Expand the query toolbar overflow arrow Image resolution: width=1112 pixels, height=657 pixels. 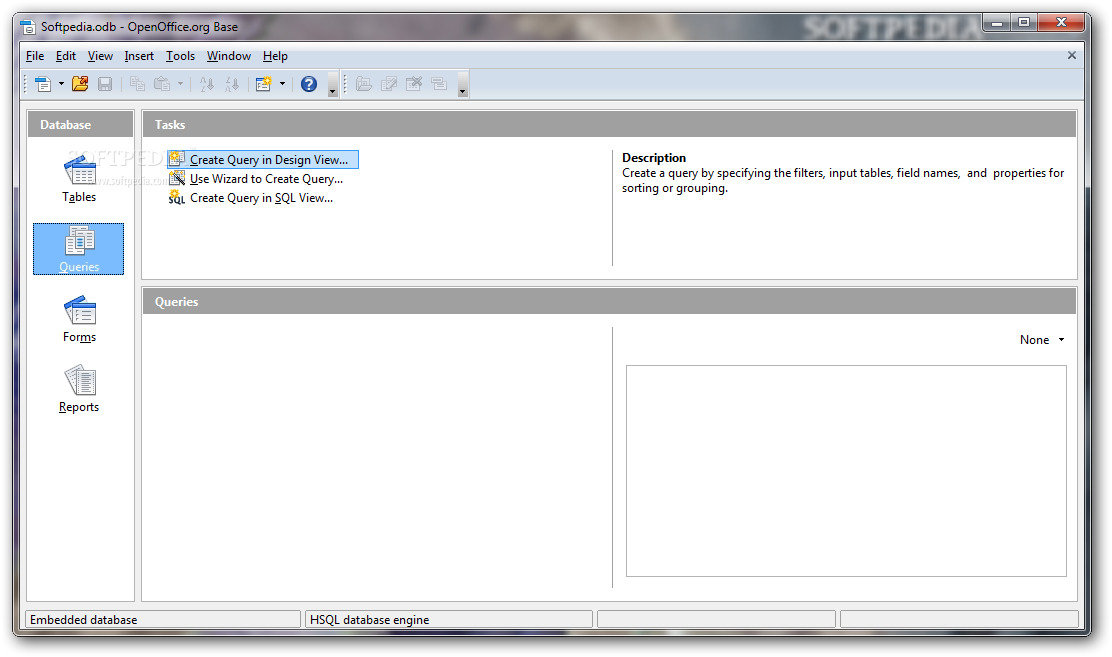(x=462, y=84)
